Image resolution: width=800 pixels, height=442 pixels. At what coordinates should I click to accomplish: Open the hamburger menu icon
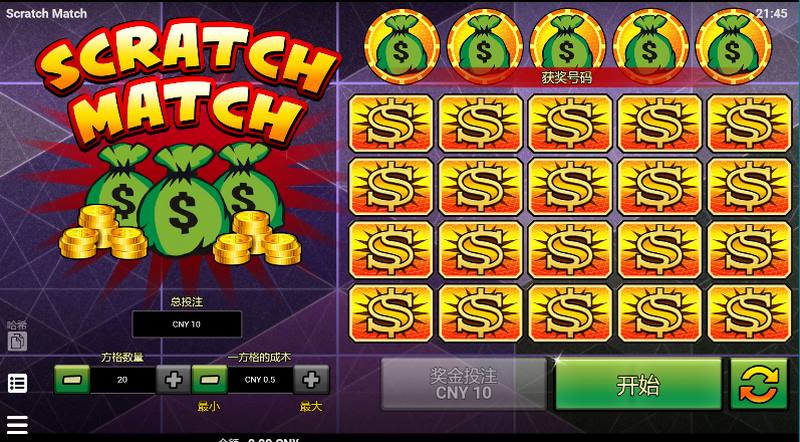(17, 424)
